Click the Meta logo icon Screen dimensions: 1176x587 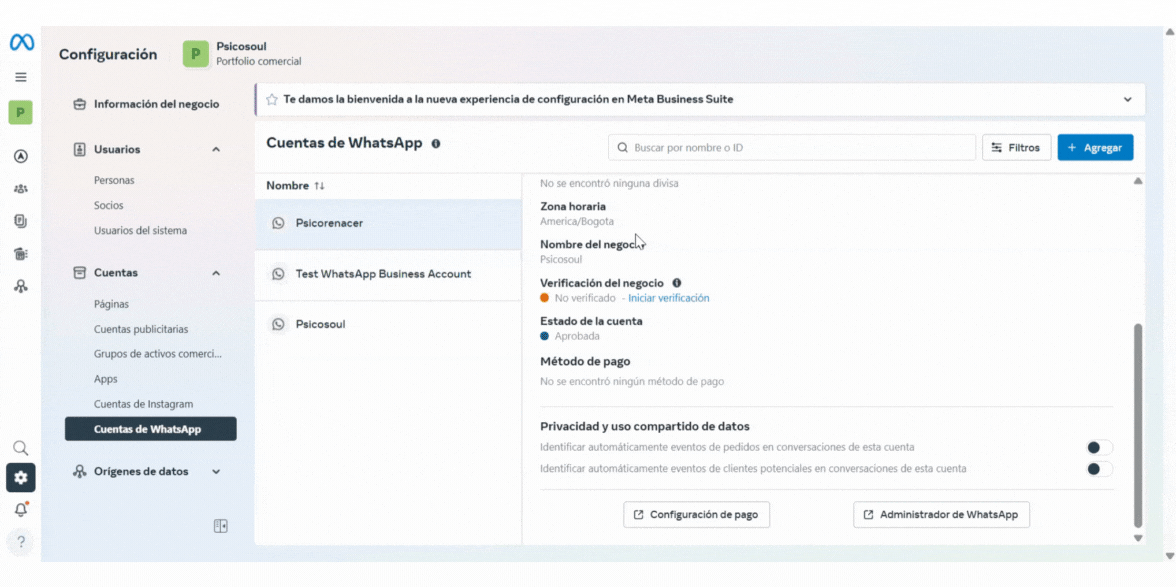21,43
